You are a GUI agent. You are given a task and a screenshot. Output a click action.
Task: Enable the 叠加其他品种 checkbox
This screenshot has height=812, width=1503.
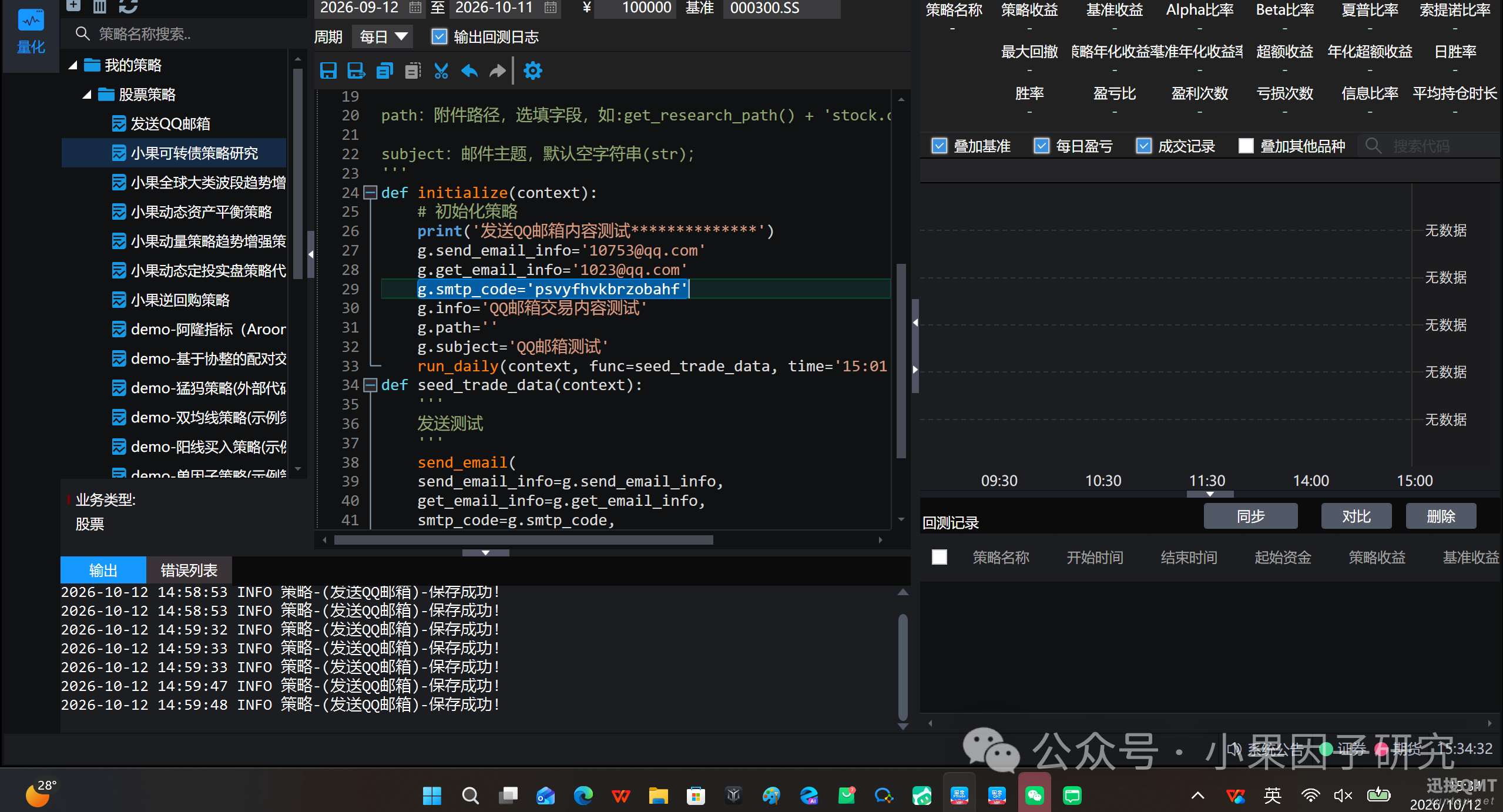click(x=1246, y=146)
